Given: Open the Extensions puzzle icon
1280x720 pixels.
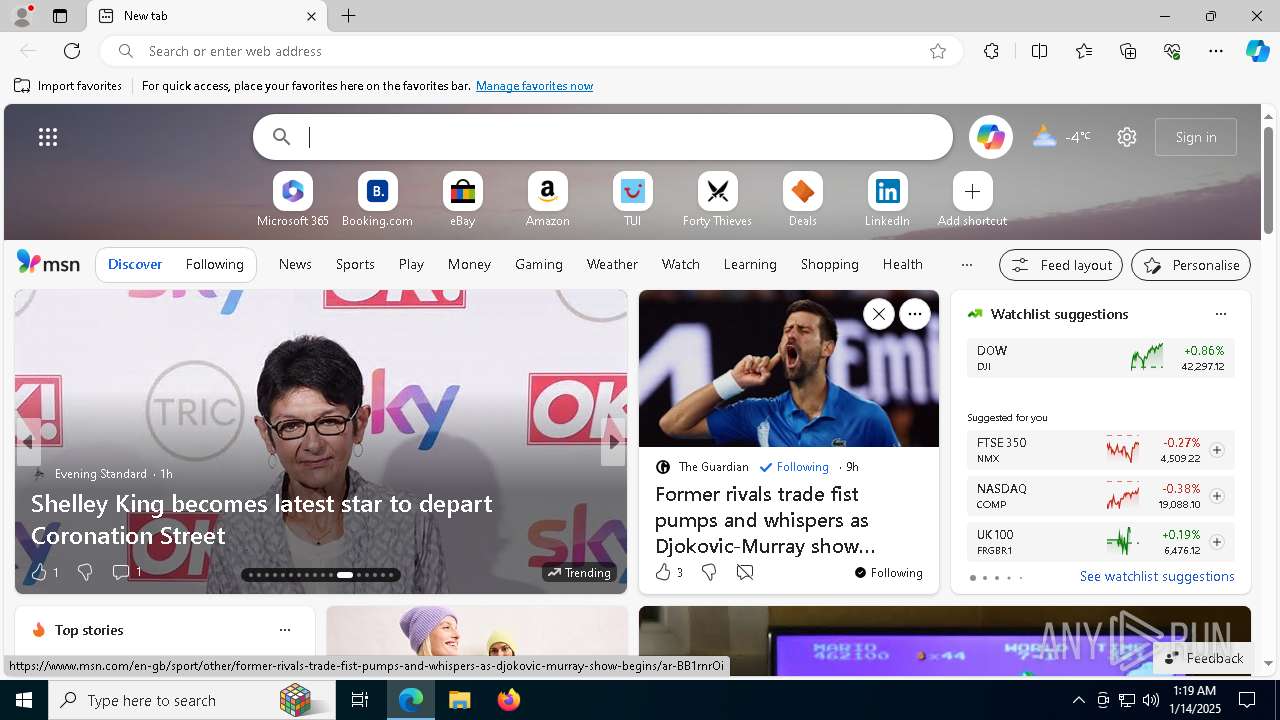Looking at the screenshot, I should pyautogui.click(x=991, y=51).
